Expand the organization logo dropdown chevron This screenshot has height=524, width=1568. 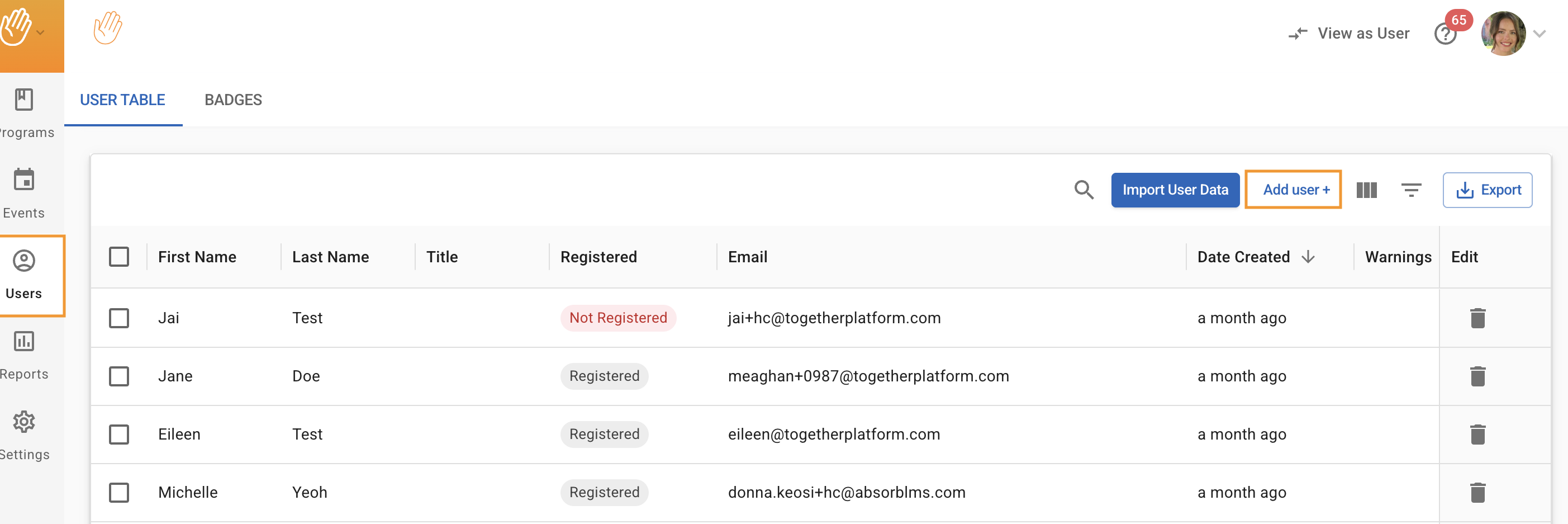[41, 33]
